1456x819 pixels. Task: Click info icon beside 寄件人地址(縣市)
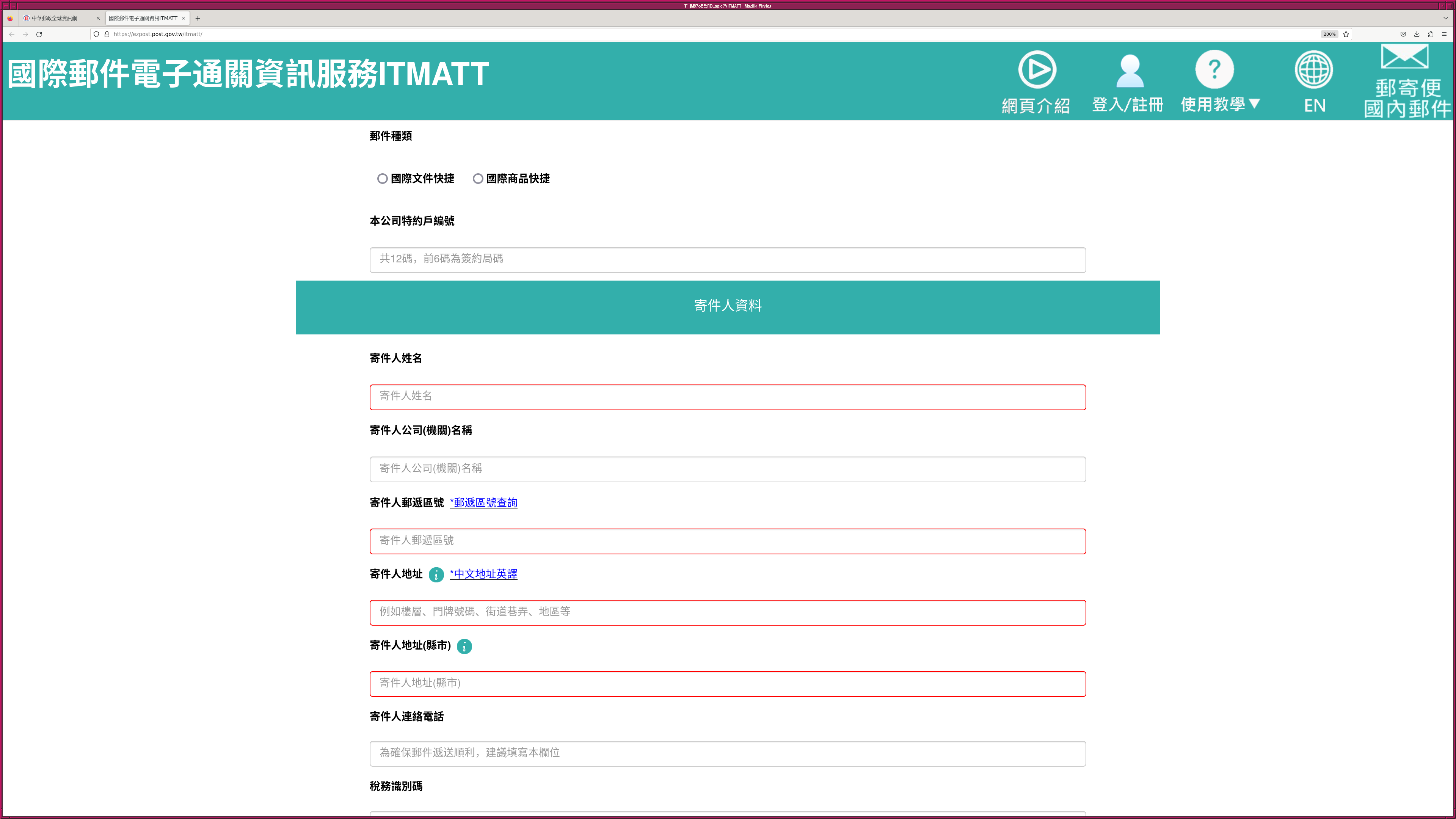tap(464, 646)
